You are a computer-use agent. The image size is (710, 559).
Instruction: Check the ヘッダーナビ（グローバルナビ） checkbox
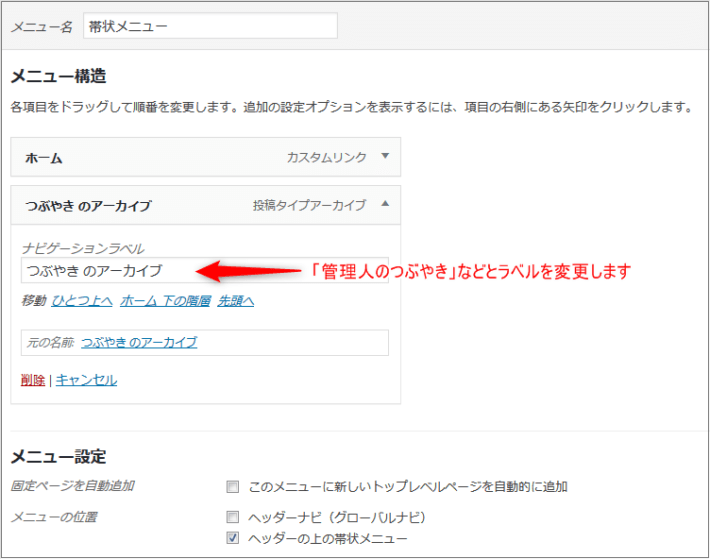233,517
